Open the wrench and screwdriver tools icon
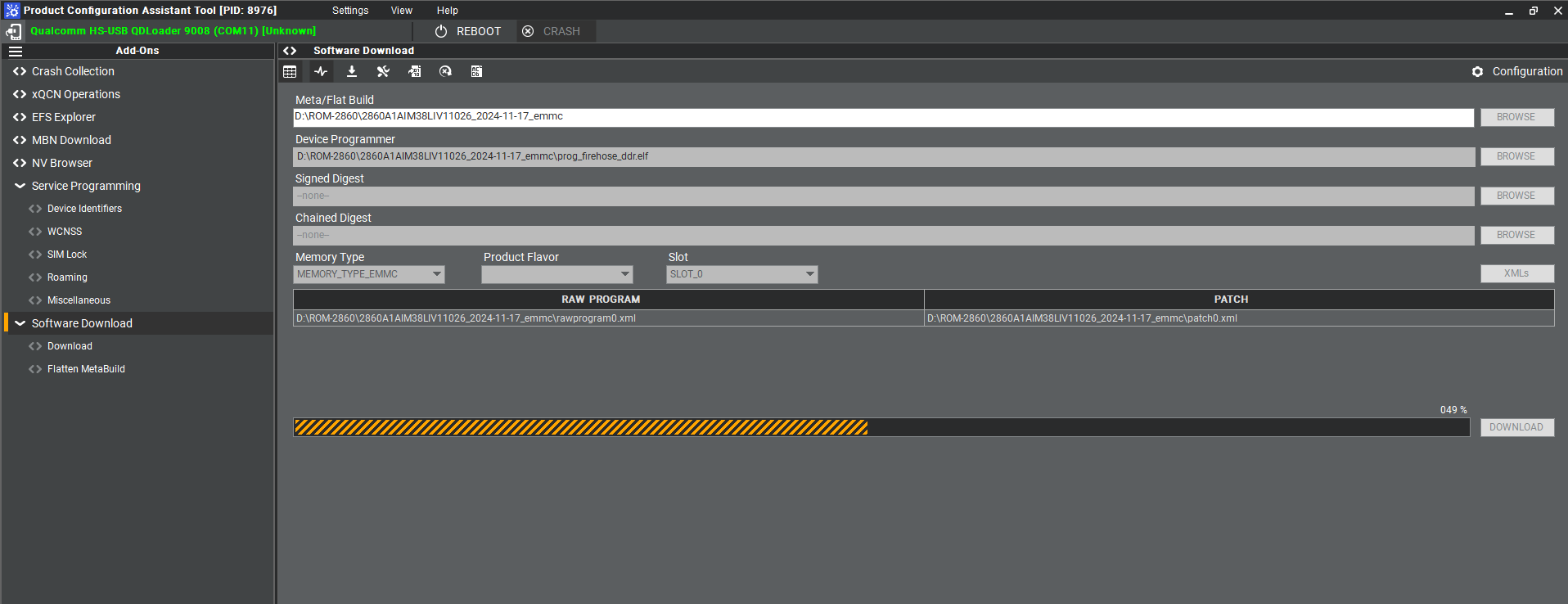This screenshot has width=1568, height=604. pyautogui.click(x=383, y=71)
